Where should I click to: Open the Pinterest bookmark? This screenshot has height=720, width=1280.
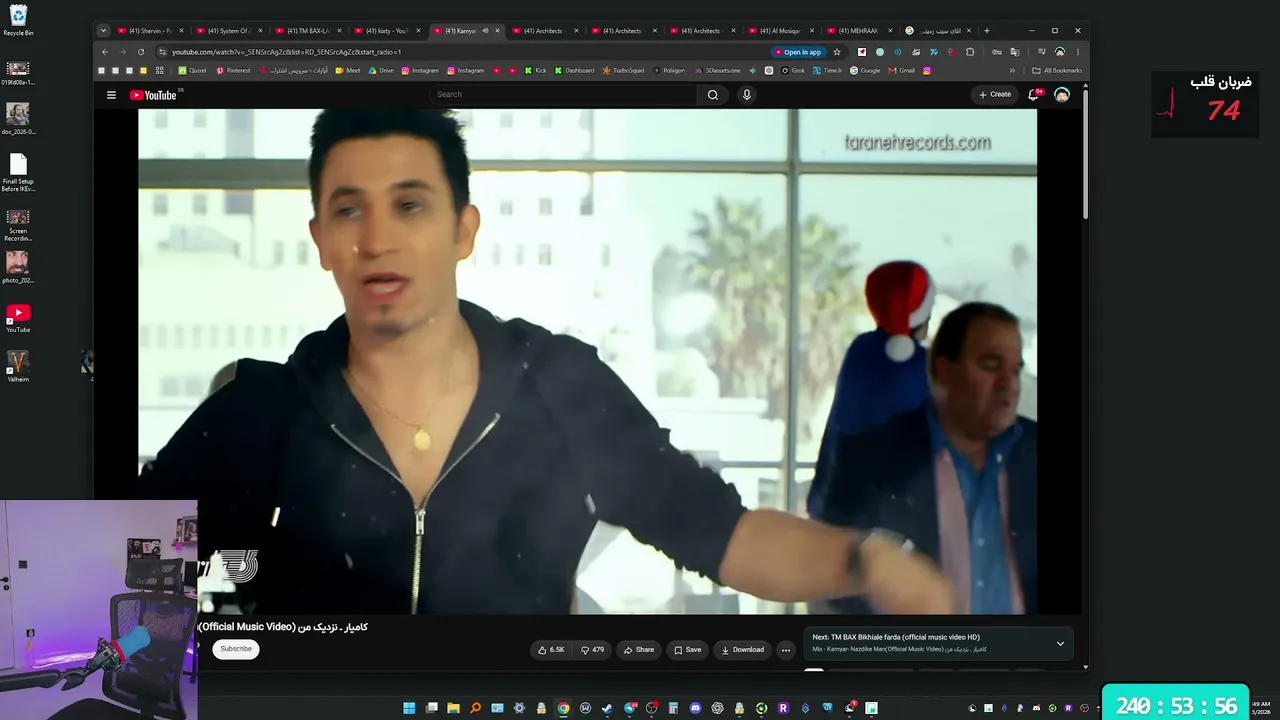(234, 71)
